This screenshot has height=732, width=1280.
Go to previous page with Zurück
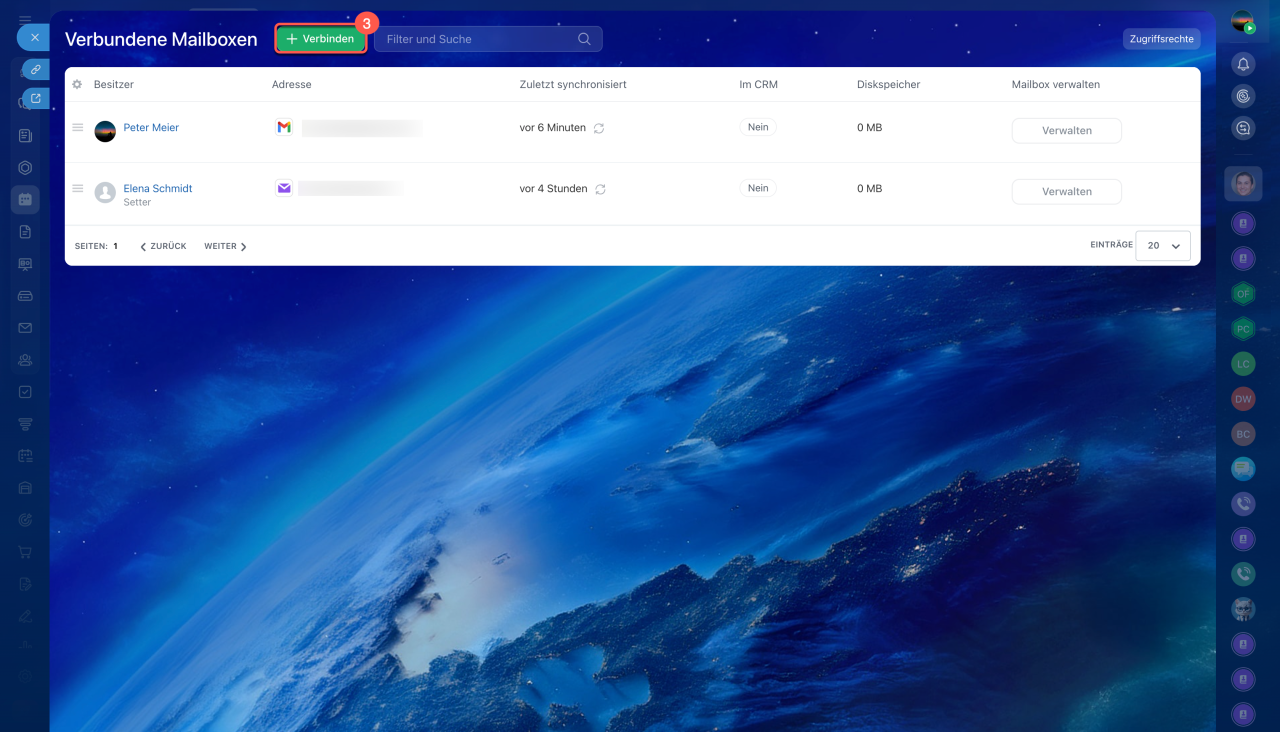[163, 246]
